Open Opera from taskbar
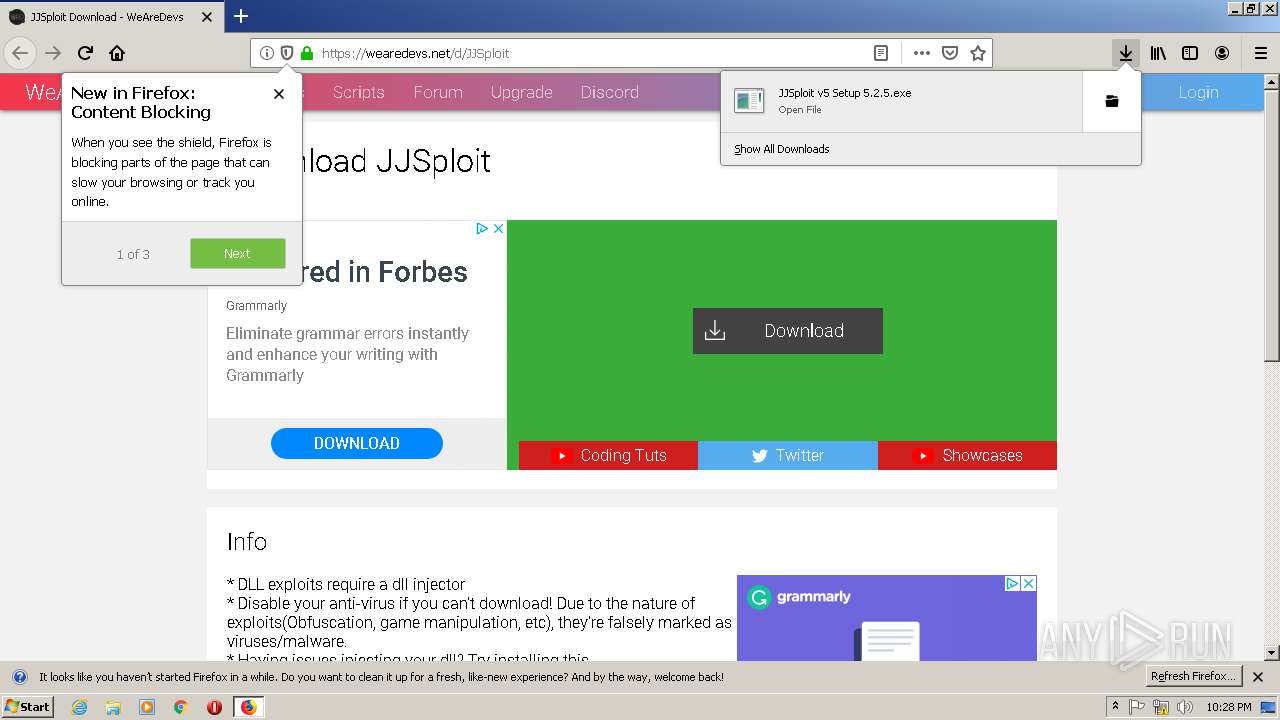The image size is (1280, 720). pos(214,707)
